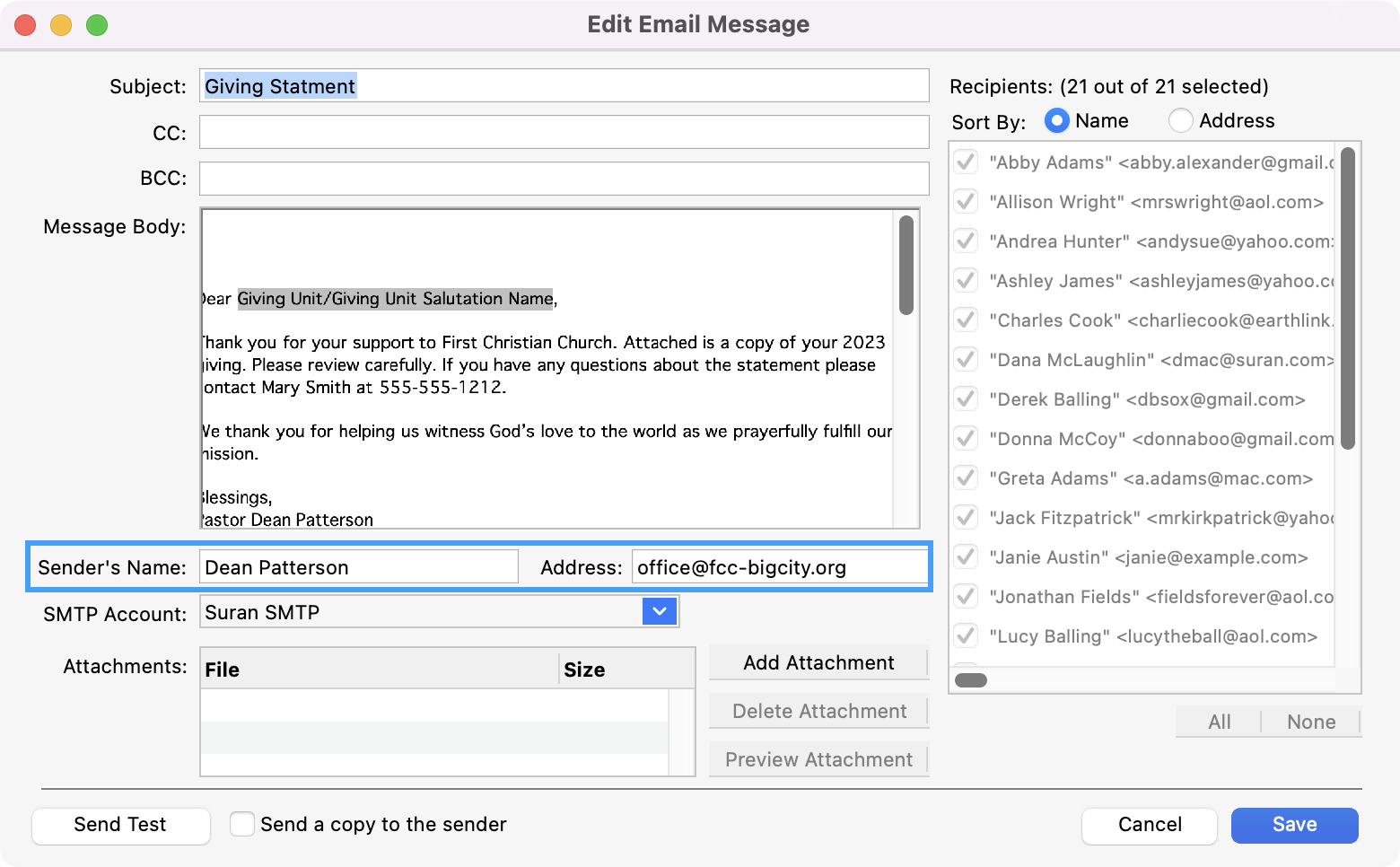
Task: Click the Suran SMTP combo box
Action: tap(422, 612)
